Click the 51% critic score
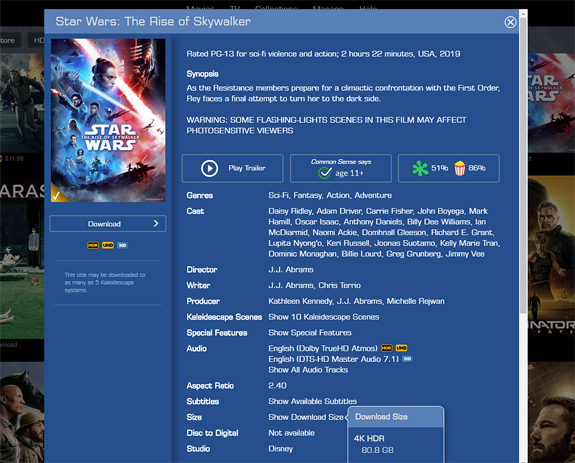The height and width of the screenshot is (463, 575). pyautogui.click(x=439, y=168)
